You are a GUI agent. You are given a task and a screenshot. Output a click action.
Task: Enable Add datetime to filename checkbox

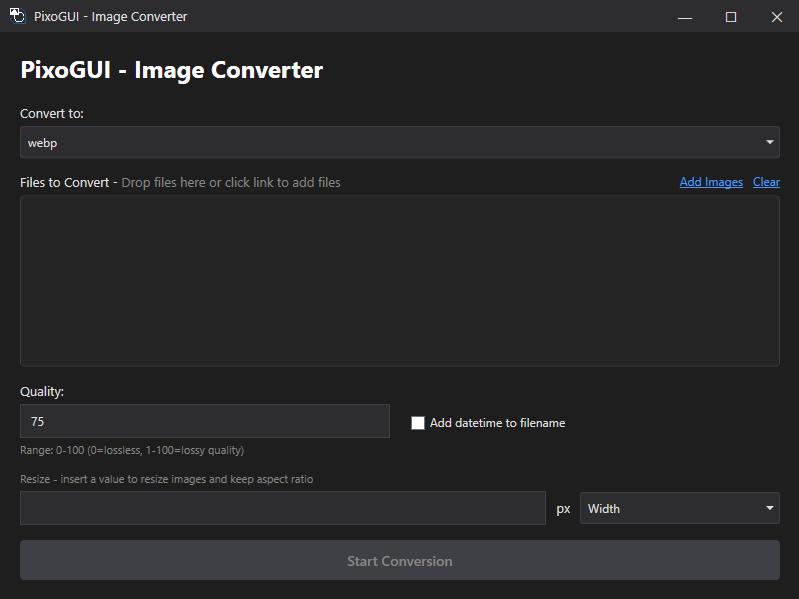tap(418, 423)
